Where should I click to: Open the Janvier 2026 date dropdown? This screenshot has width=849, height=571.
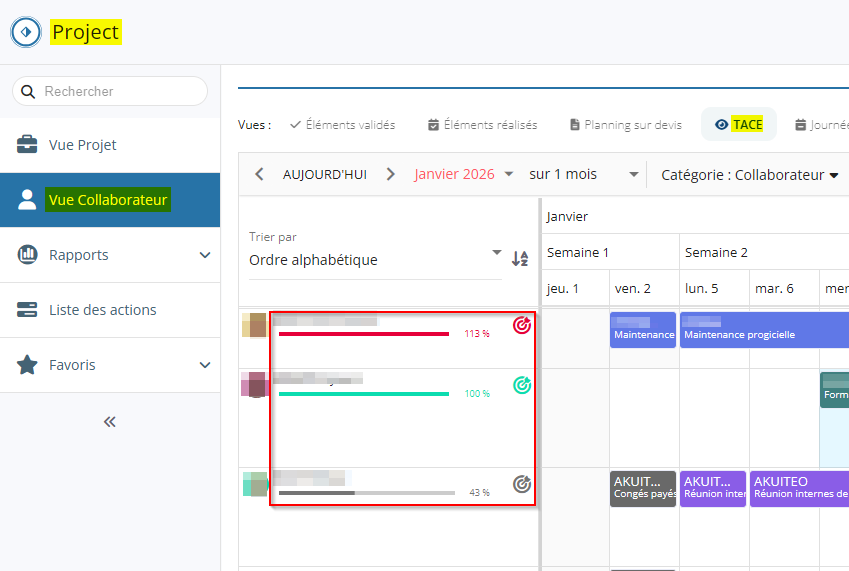[x=464, y=174]
